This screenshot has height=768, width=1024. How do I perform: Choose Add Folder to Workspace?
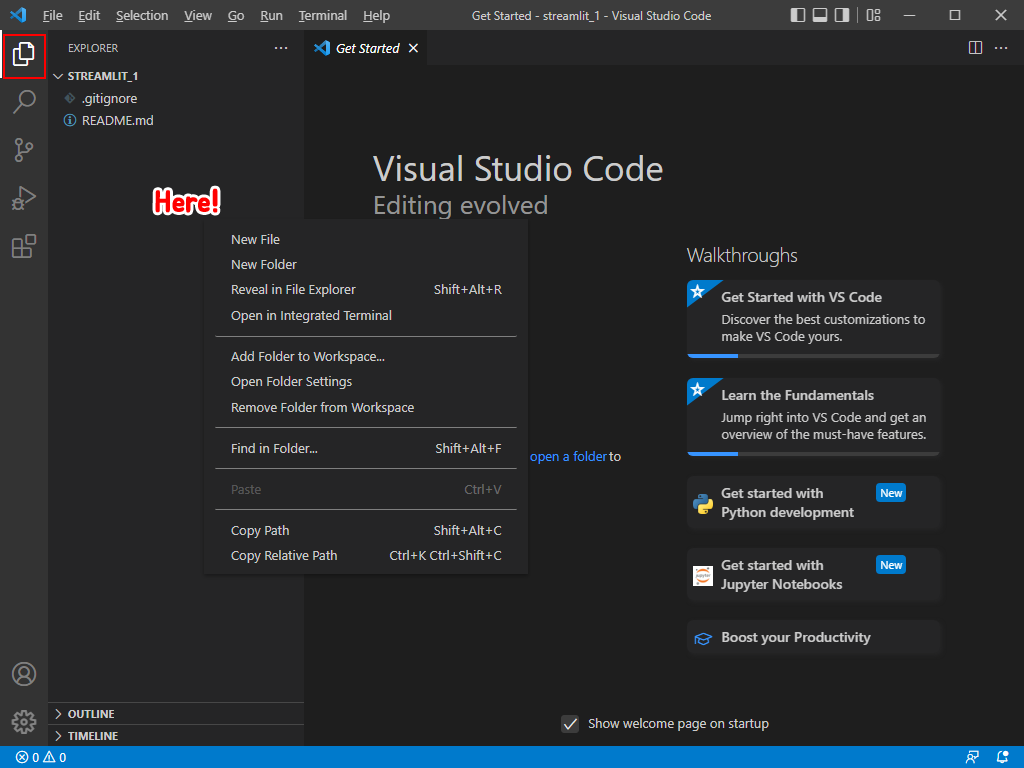click(x=366, y=357)
